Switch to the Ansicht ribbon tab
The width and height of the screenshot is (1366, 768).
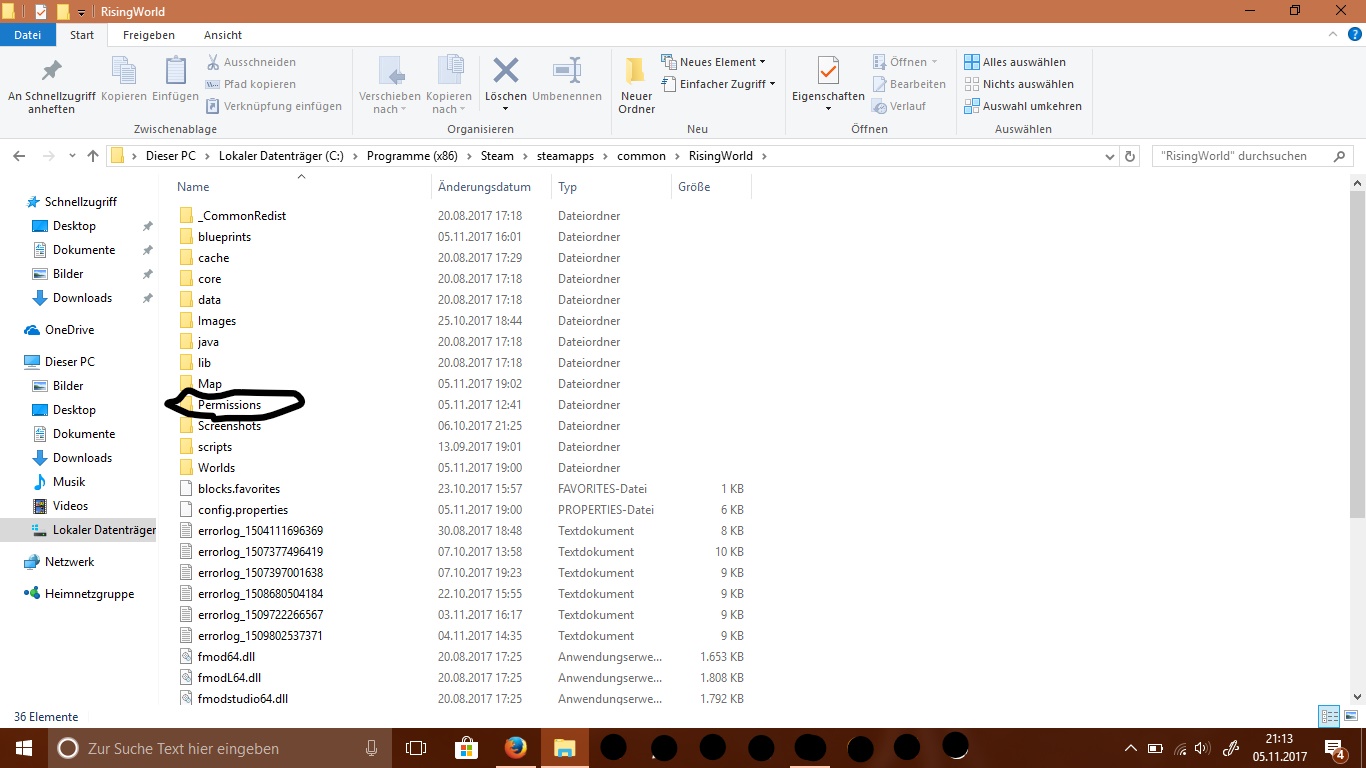(223, 35)
